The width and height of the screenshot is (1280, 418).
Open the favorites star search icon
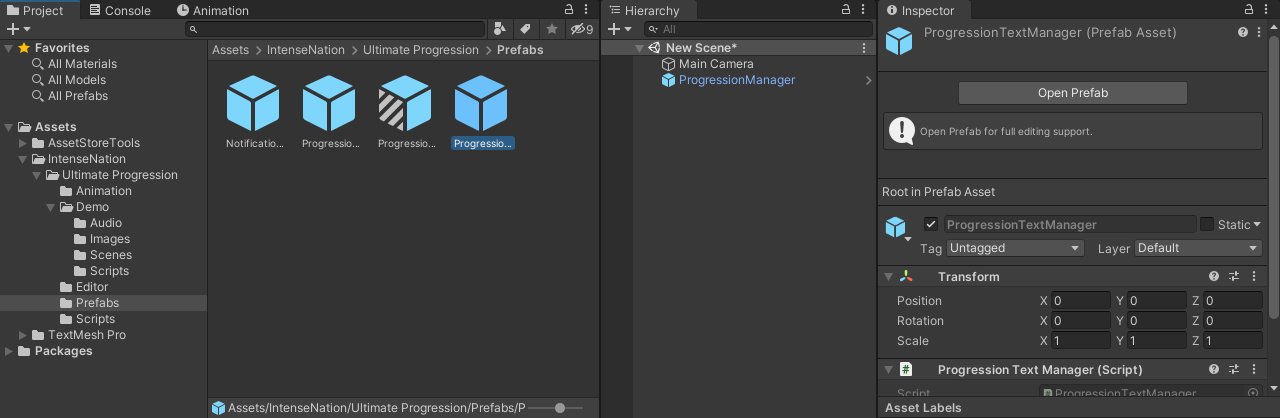tap(551, 29)
